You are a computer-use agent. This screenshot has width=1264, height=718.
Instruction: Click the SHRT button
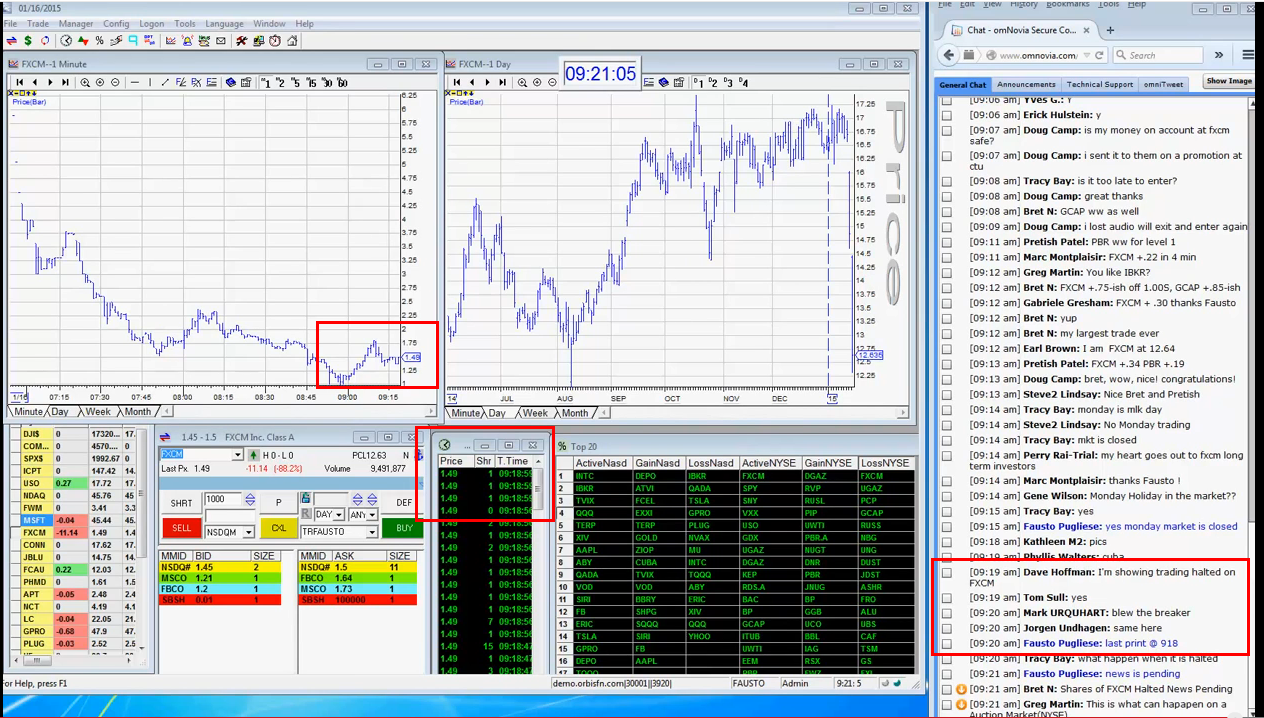(x=181, y=503)
